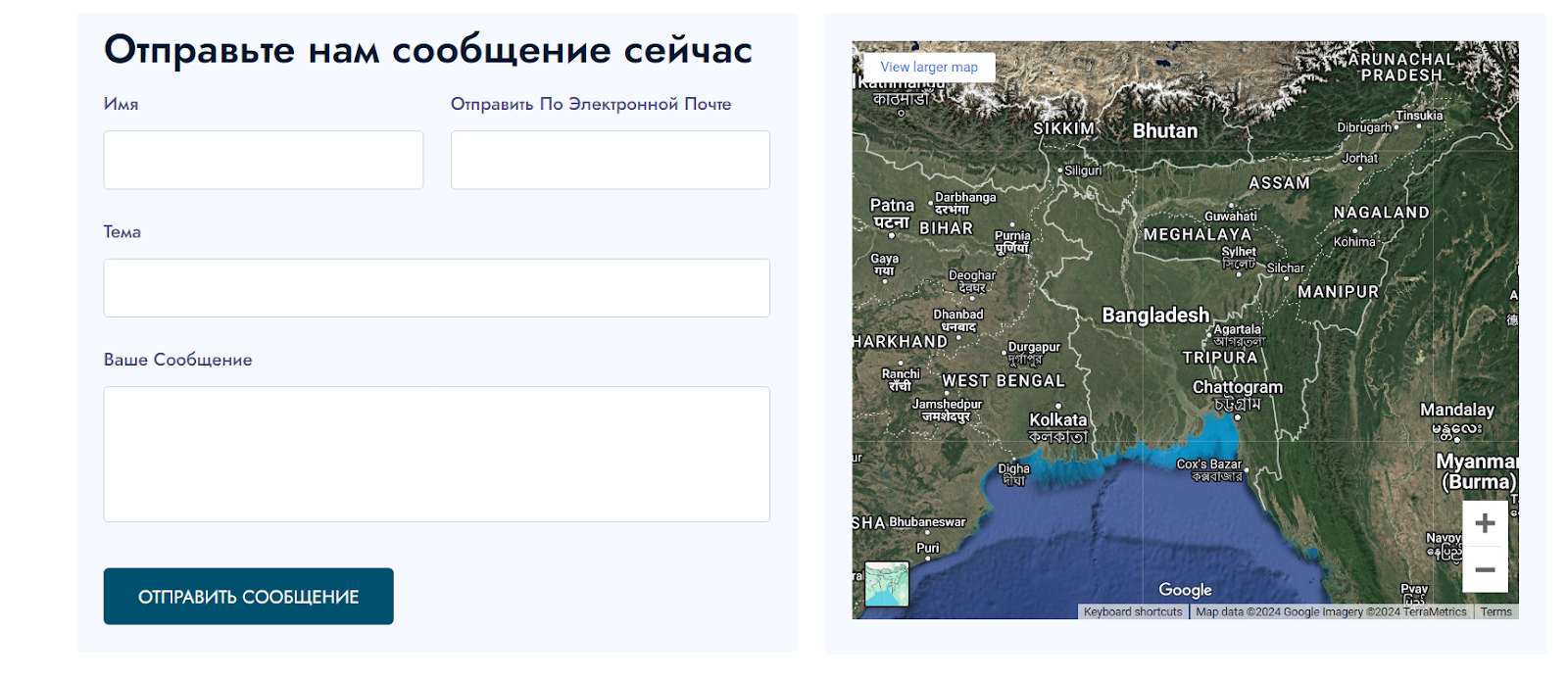Click the Bhubaneswar city label
The height and width of the screenshot is (682, 1568).
click(927, 522)
